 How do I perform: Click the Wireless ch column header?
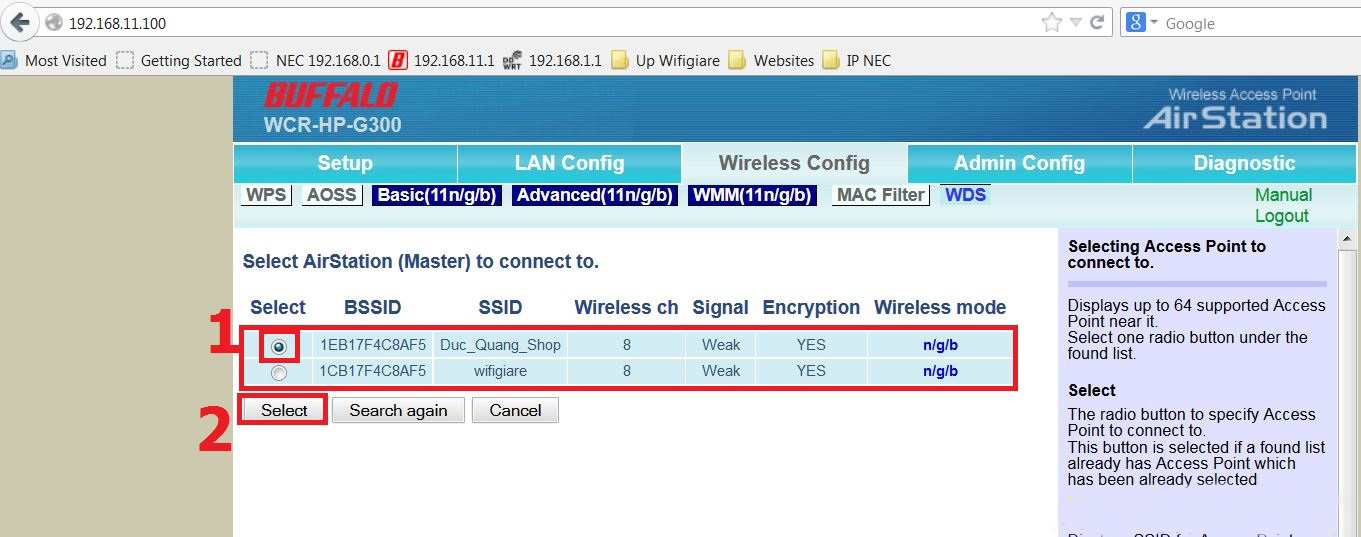tap(626, 308)
